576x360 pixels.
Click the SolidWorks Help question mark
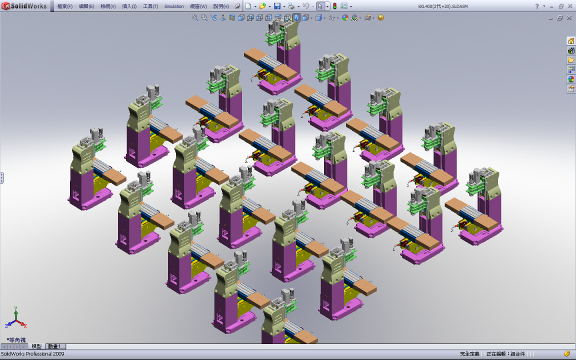tap(537, 6)
